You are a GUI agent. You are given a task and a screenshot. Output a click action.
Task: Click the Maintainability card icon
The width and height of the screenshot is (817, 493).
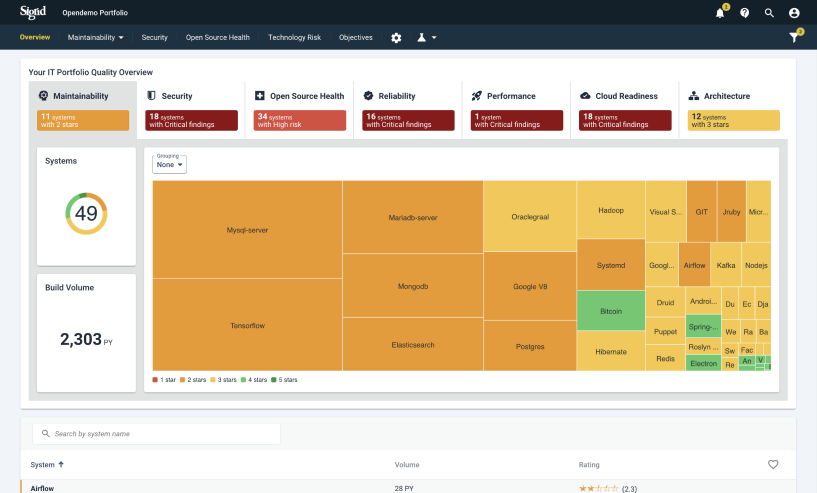tap(44, 96)
